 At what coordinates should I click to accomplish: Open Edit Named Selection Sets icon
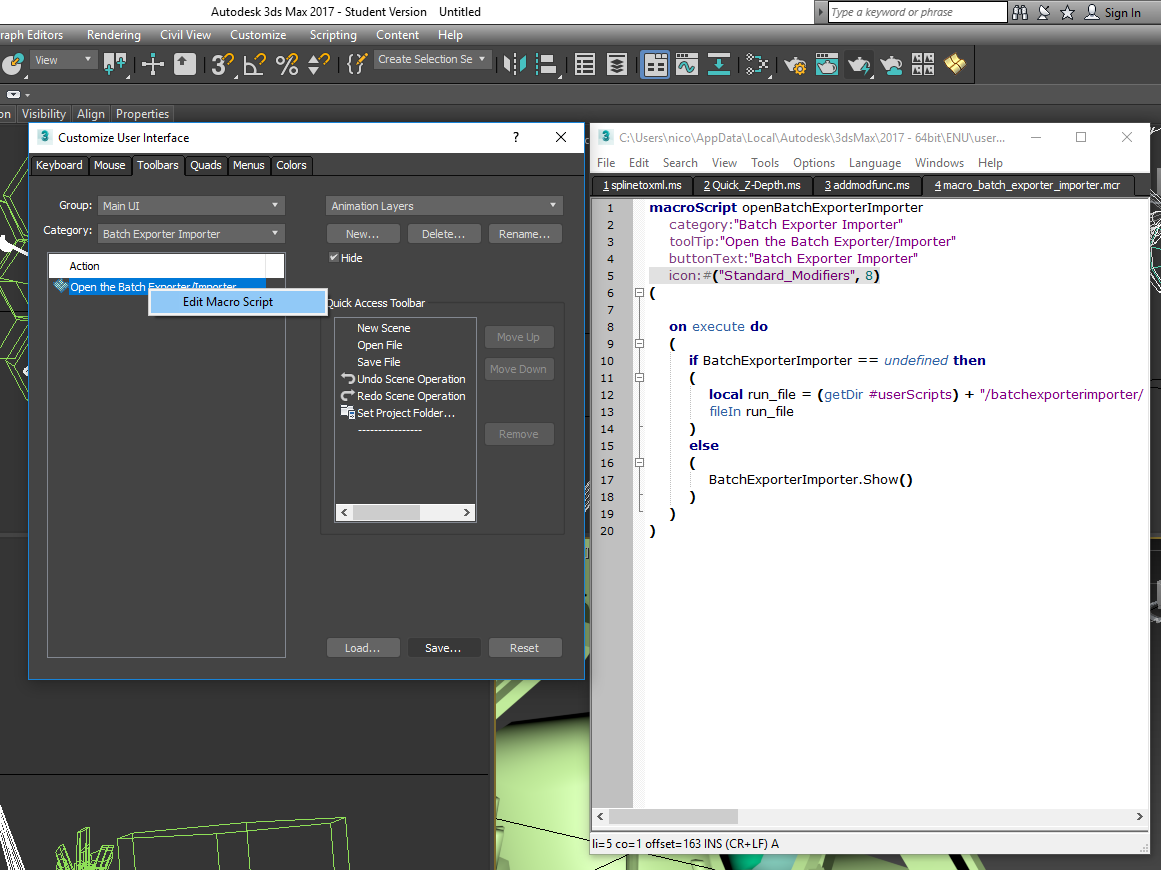pos(357,64)
